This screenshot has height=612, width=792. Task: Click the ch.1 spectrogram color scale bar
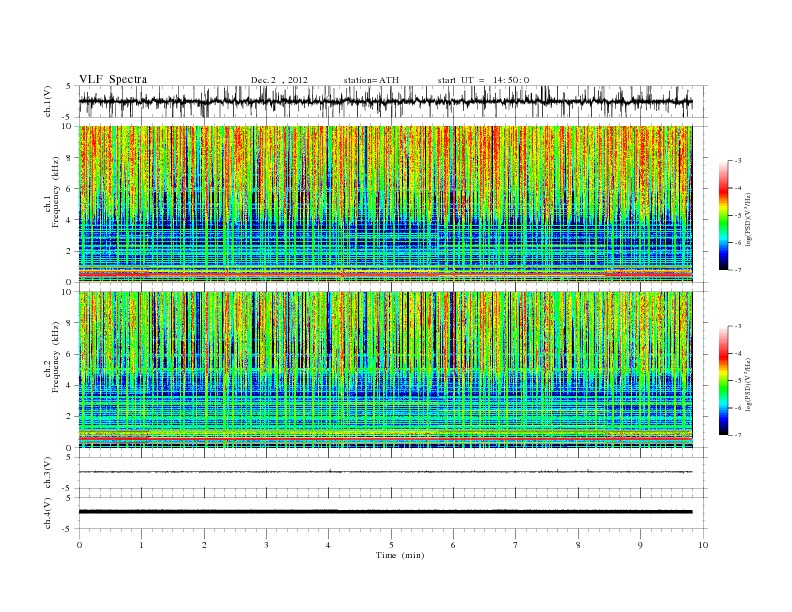[x=723, y=215]
